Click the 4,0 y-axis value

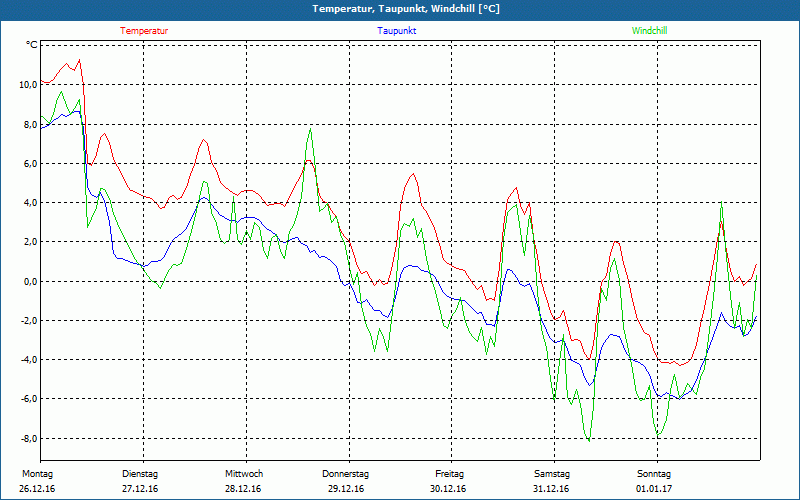[30, 203]
